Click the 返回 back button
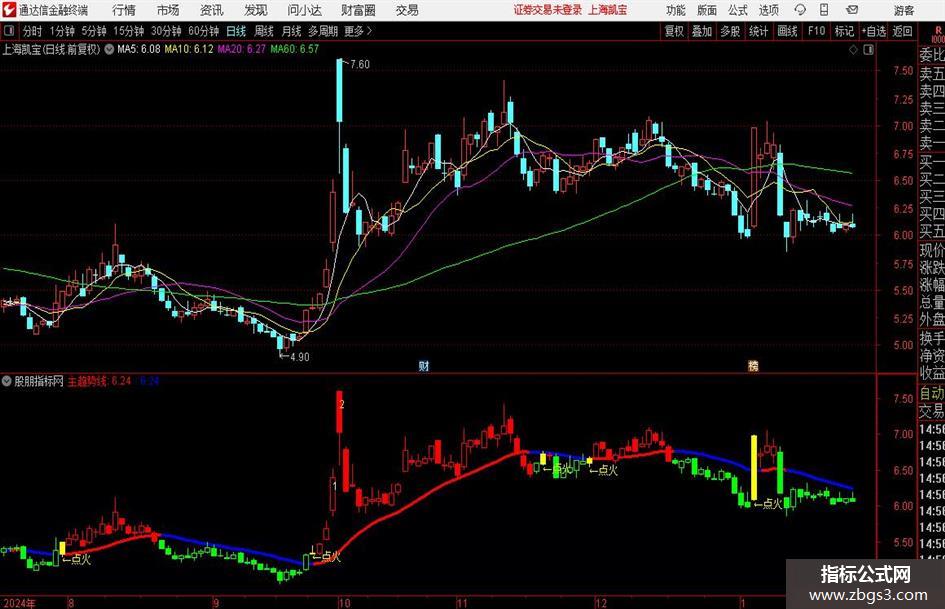The image size is (945, 609). click(x=902, y=31)
